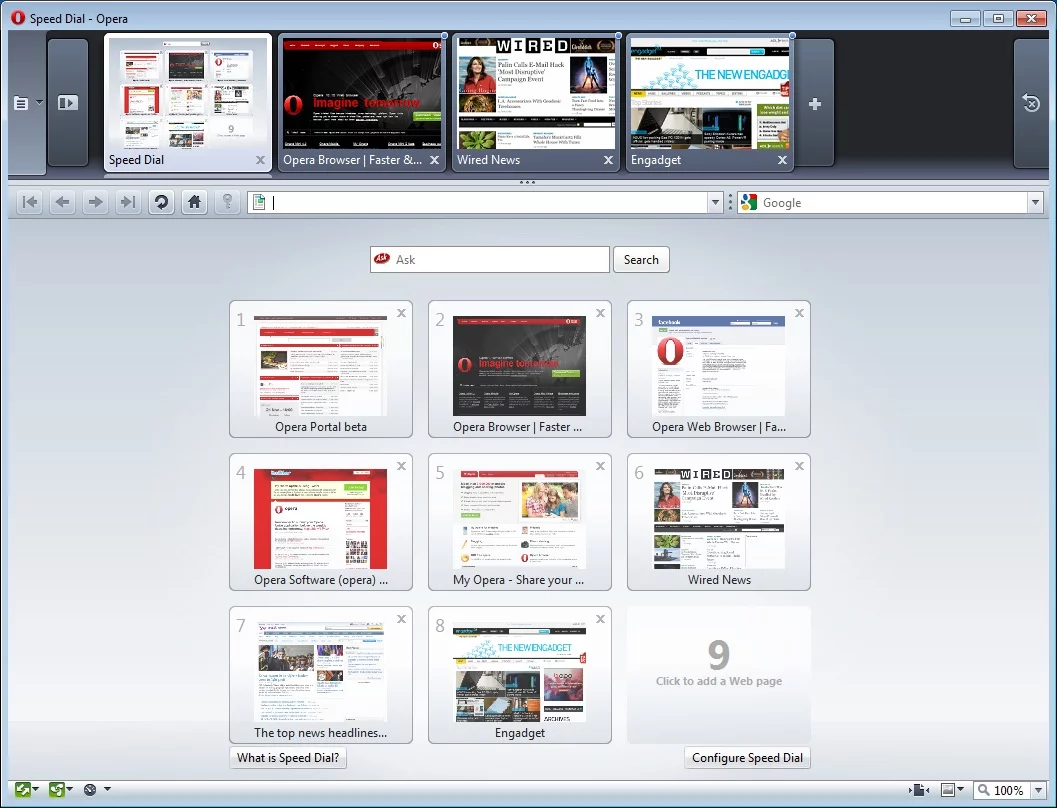
Task: Toggle image loading via the image icon
Action: pos(947,789)
